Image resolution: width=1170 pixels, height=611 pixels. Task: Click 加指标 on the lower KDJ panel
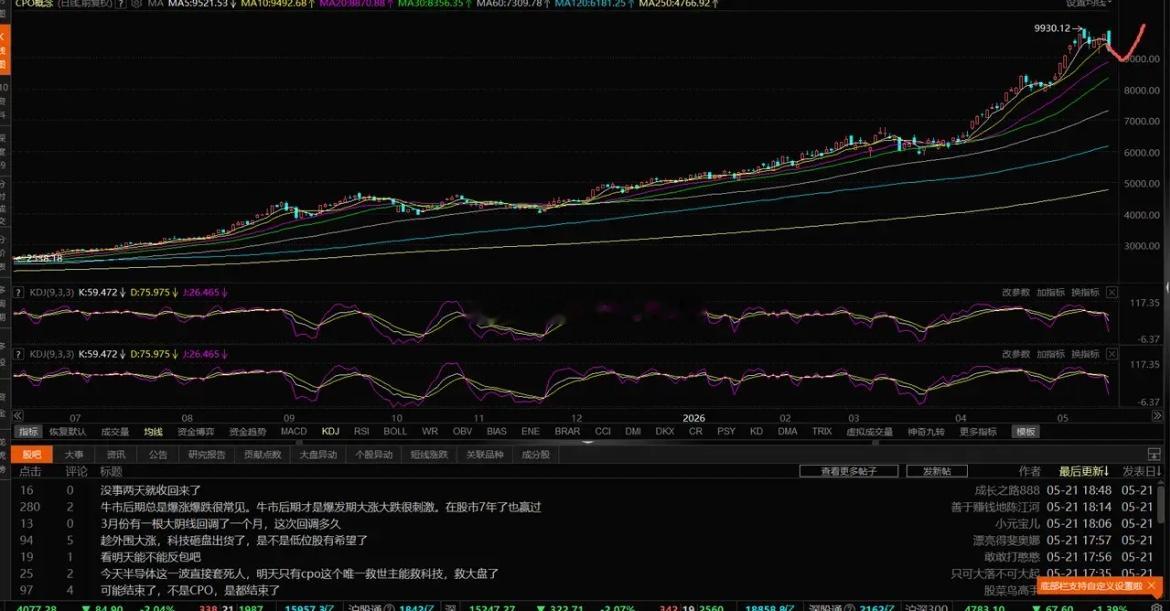pyautogui.click(x=1050, y=354)
